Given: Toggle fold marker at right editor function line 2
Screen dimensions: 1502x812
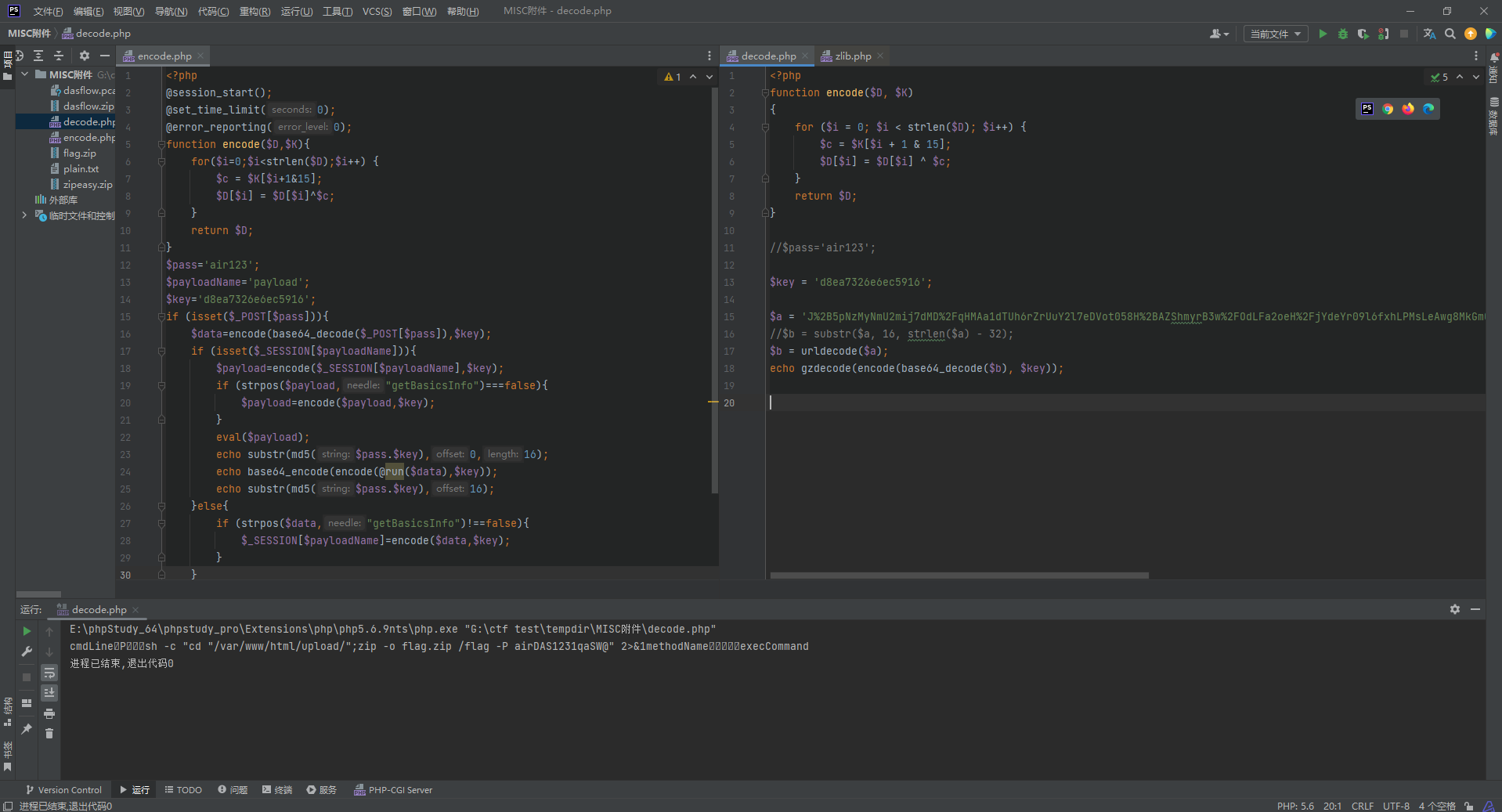Looking at the screenshot, I should point(765,92).
